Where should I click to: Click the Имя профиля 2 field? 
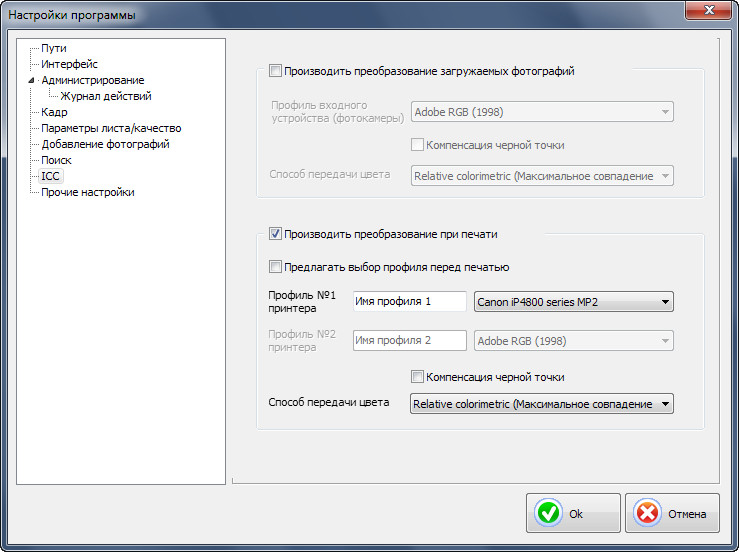[410, 340]
